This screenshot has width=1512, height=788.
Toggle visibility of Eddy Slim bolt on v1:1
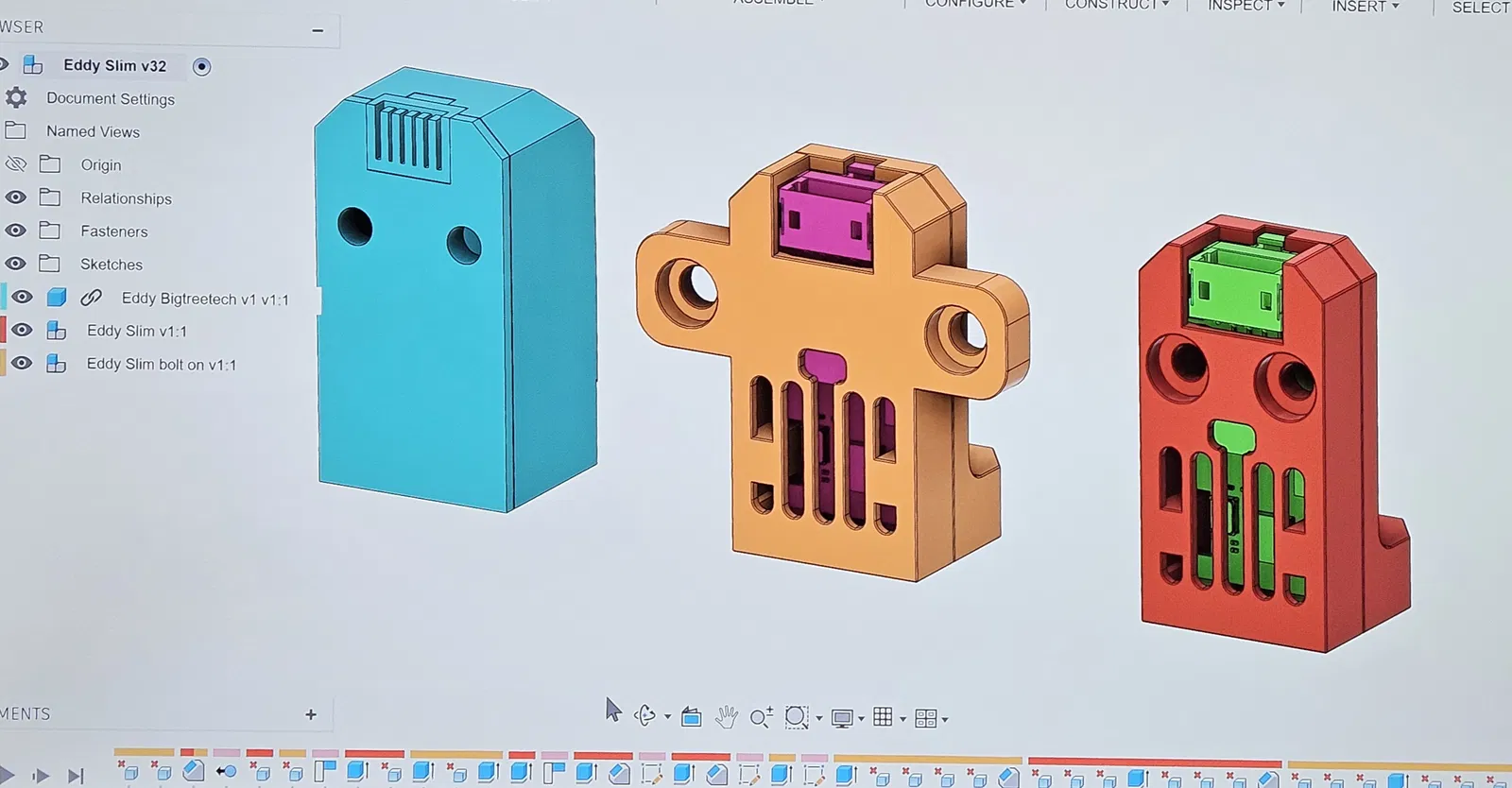[x=22, y=364]
